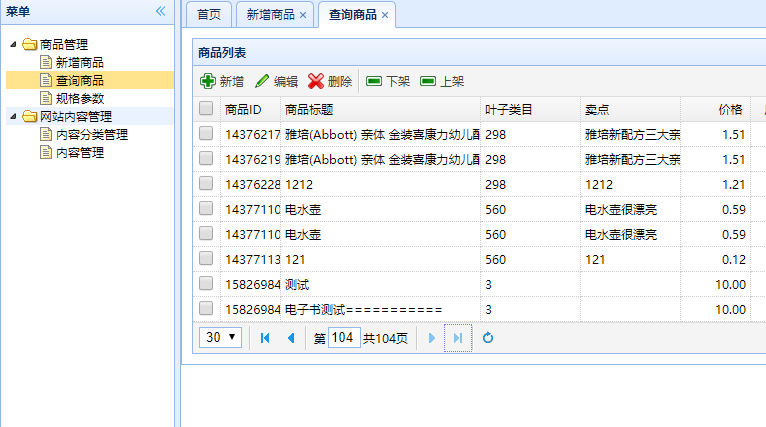Check row titled 测试
This screenshot has height=427, width=766.
point(206,283)
